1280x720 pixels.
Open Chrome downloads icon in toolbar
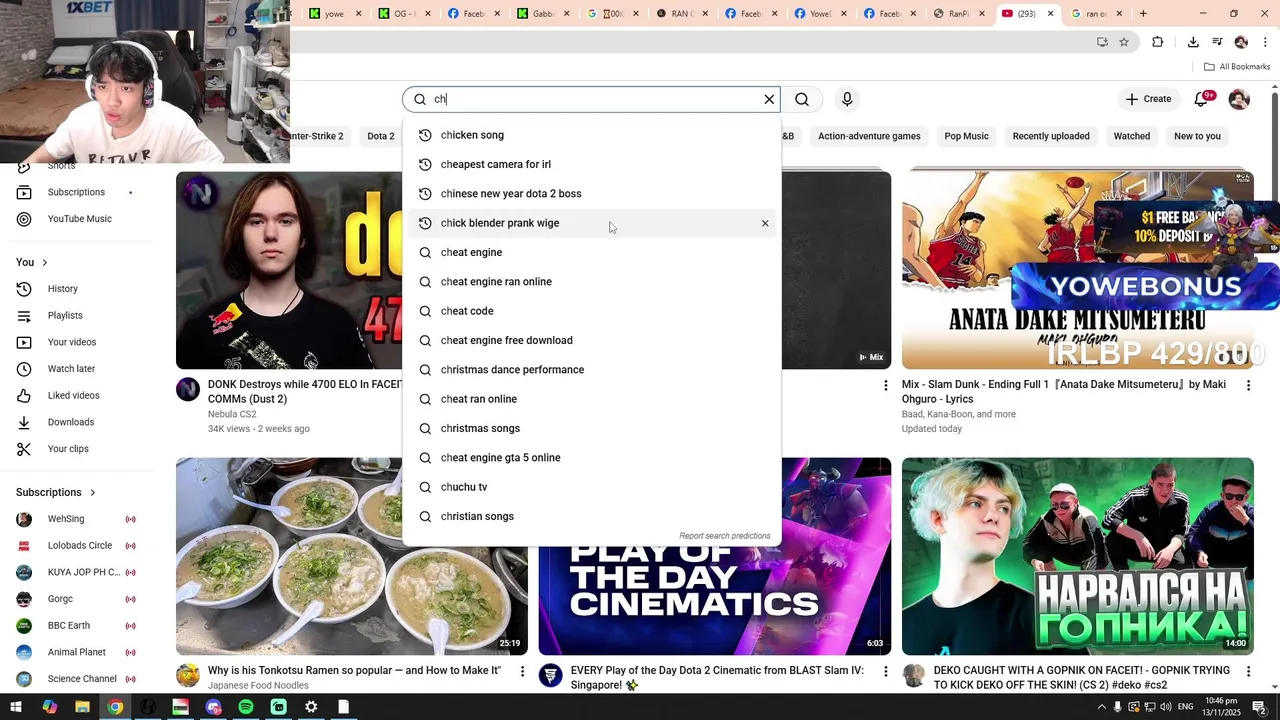coord(1193,42)
